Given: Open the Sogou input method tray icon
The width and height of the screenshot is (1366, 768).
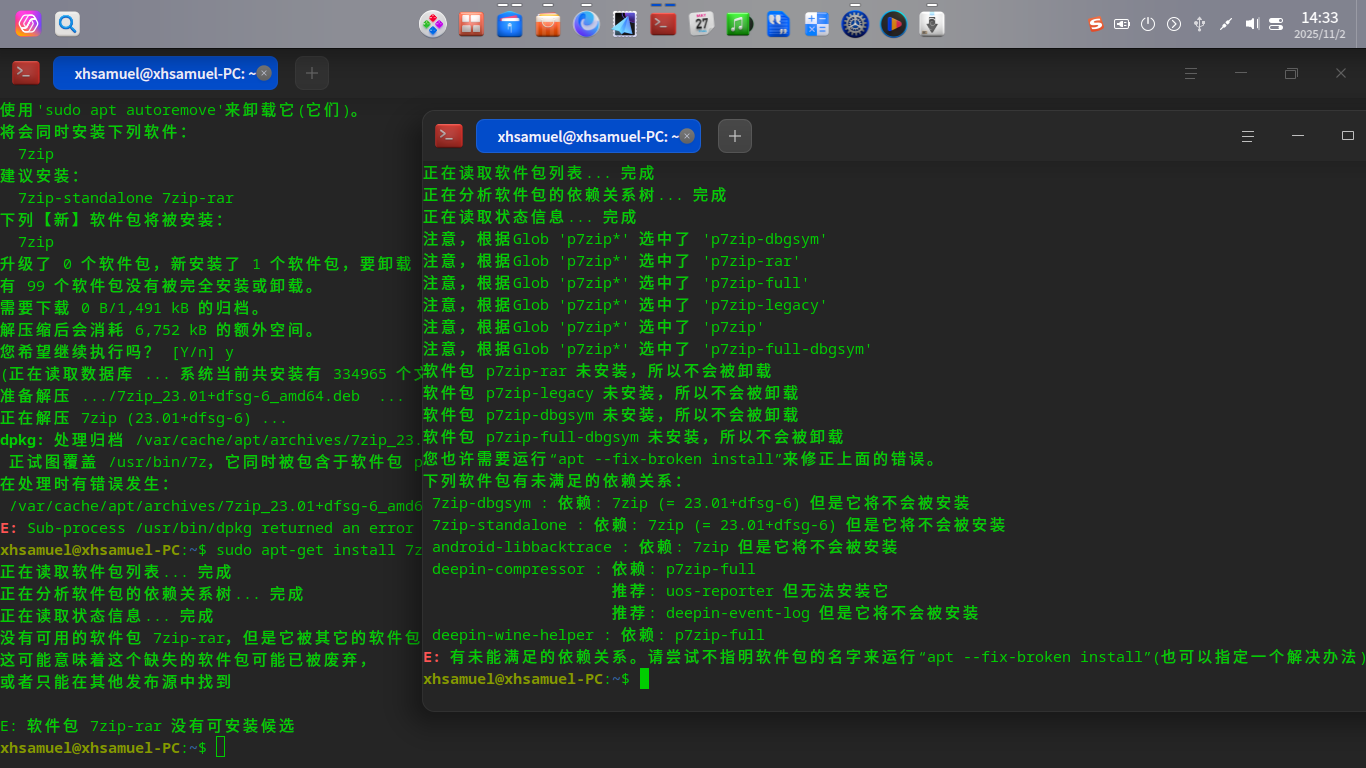Looking at the screenshot, I should coord(1096,24).
